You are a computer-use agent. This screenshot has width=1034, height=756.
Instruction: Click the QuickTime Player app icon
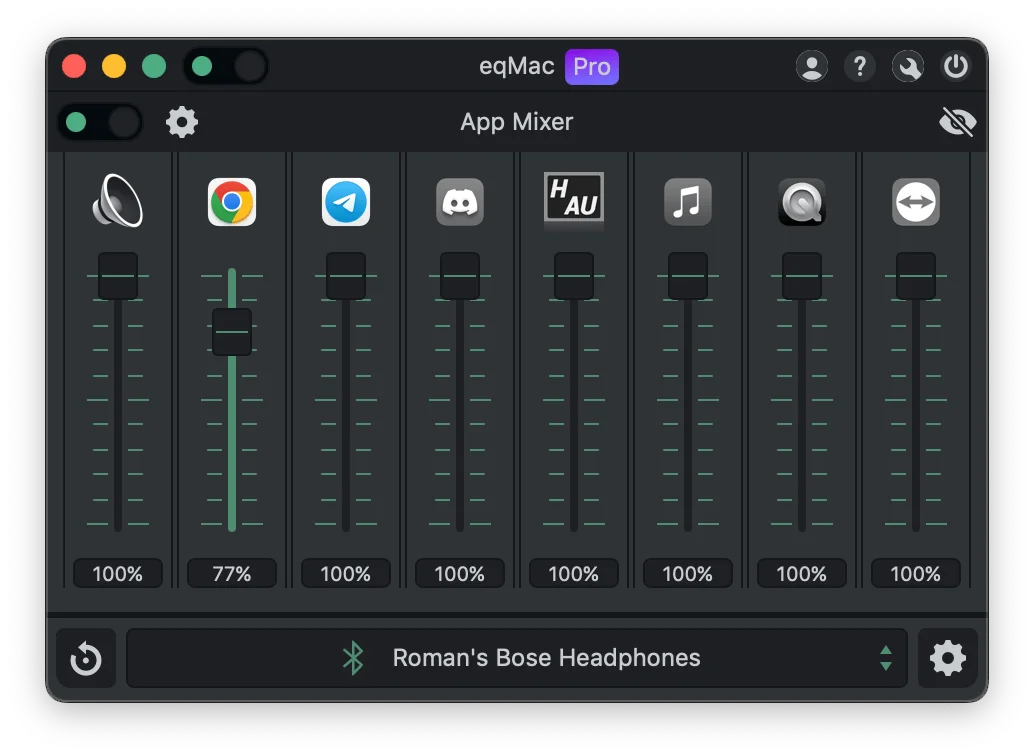pos(802,202)
